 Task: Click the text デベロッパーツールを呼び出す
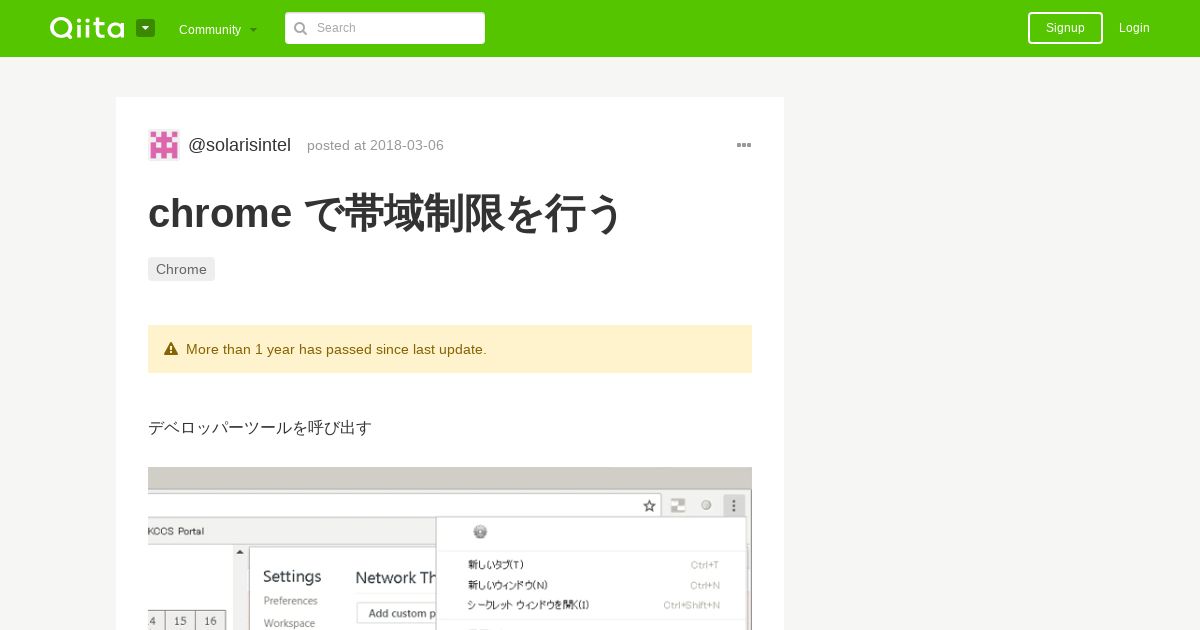pos(260,428)
